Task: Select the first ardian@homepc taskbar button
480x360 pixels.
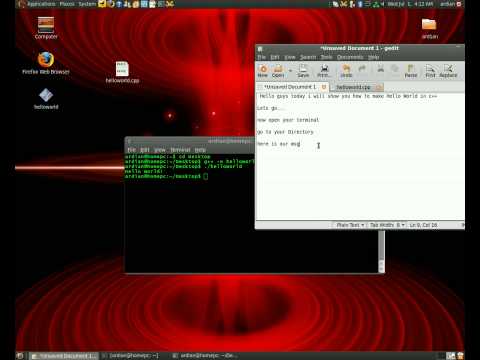Action: click(x=131, y=356)
